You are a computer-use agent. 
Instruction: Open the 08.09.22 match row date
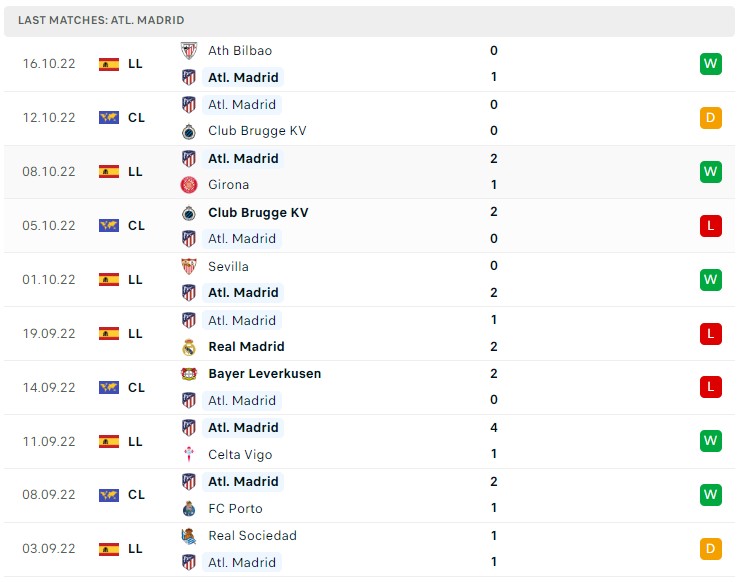(x=49, y=495)
